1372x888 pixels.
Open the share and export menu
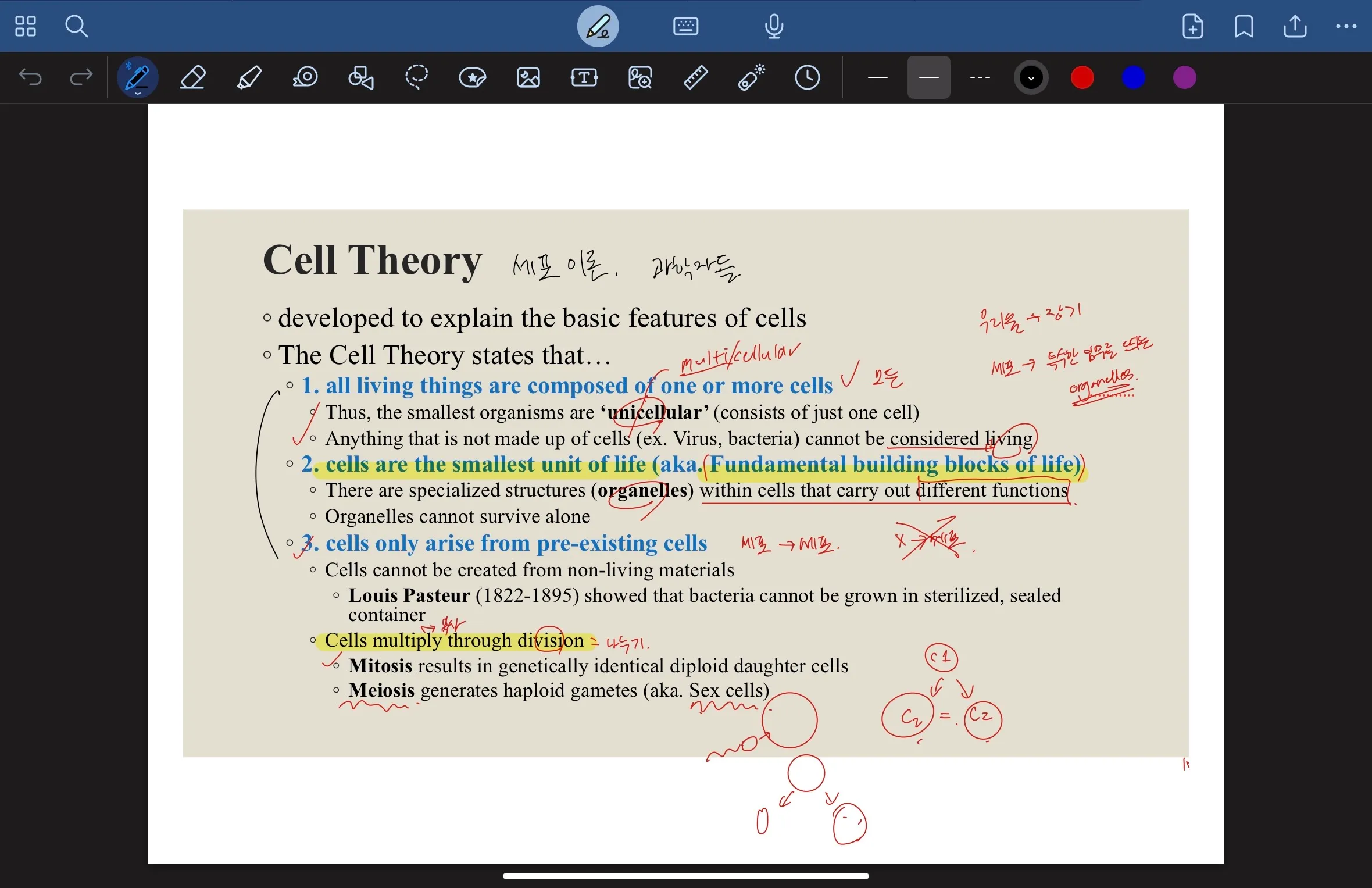point(1295,27)
